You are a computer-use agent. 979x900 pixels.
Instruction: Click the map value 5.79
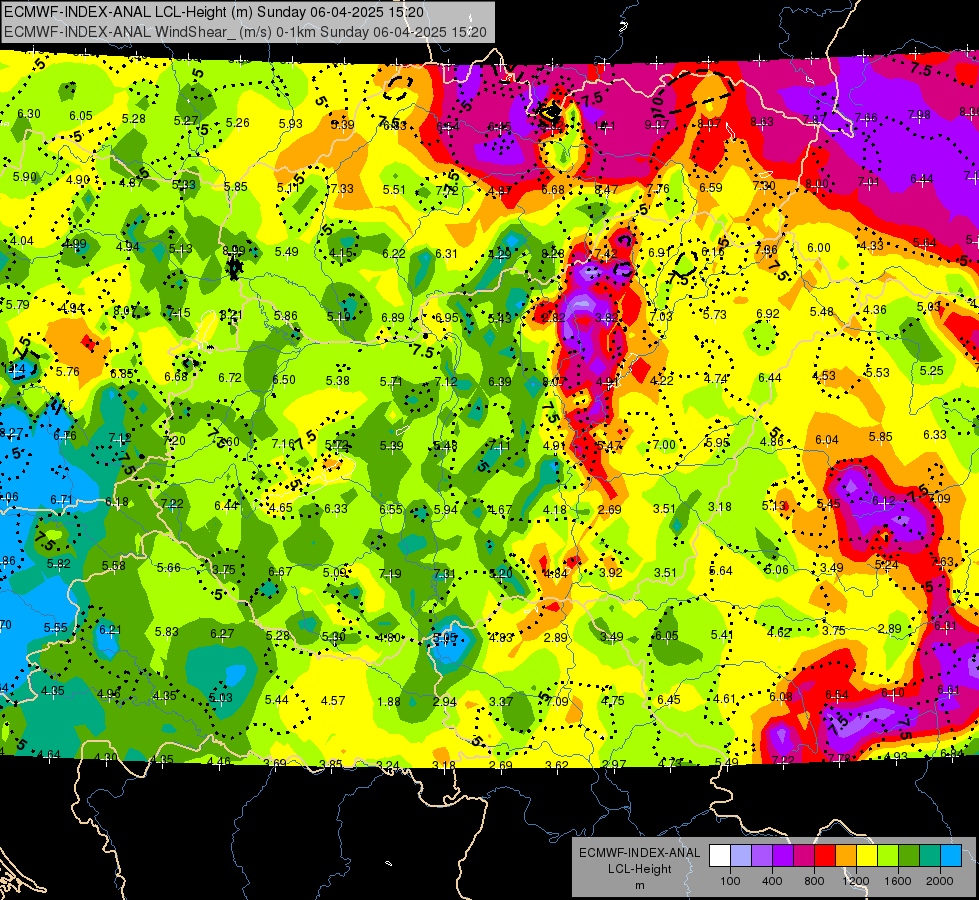point(17,305)
